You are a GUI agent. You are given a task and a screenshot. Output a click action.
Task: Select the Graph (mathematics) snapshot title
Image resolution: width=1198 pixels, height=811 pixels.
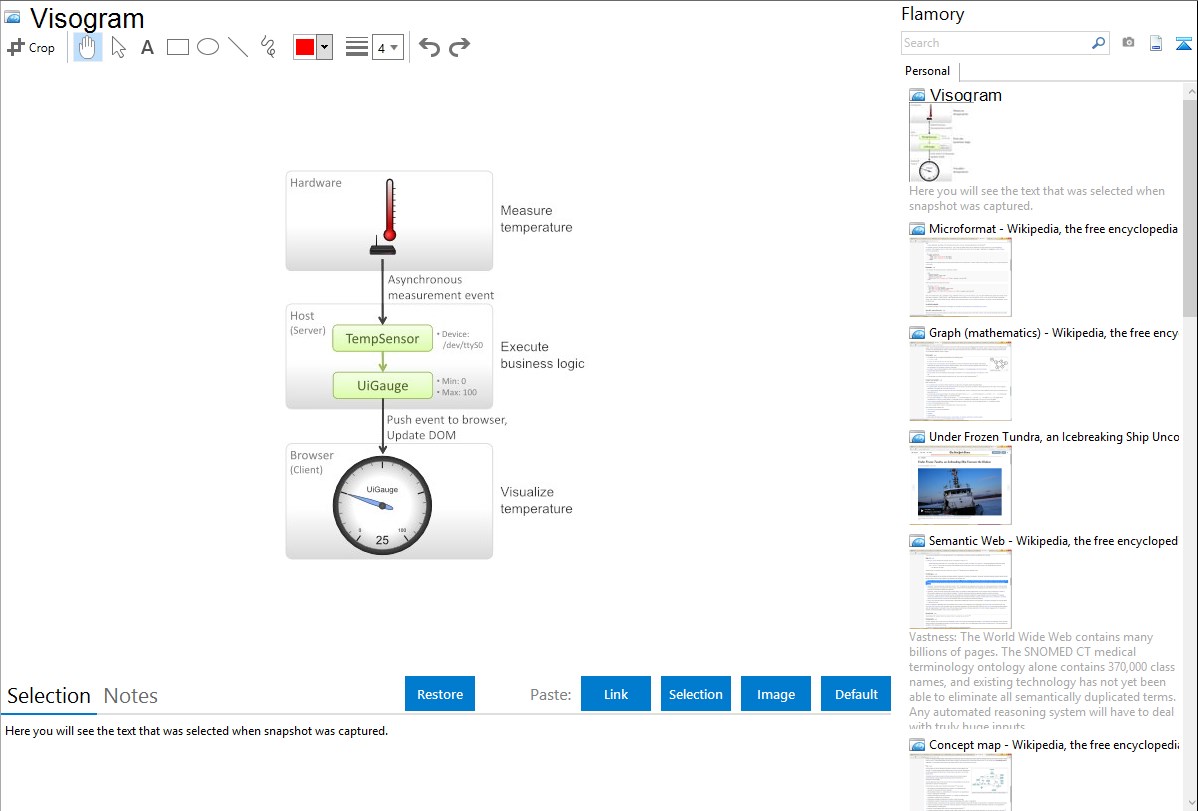pos(1053,333)
